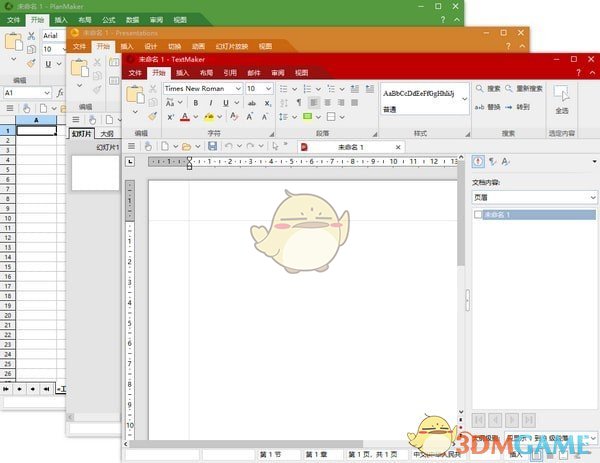Click the decrease indent icon

(x=355, y=89)
